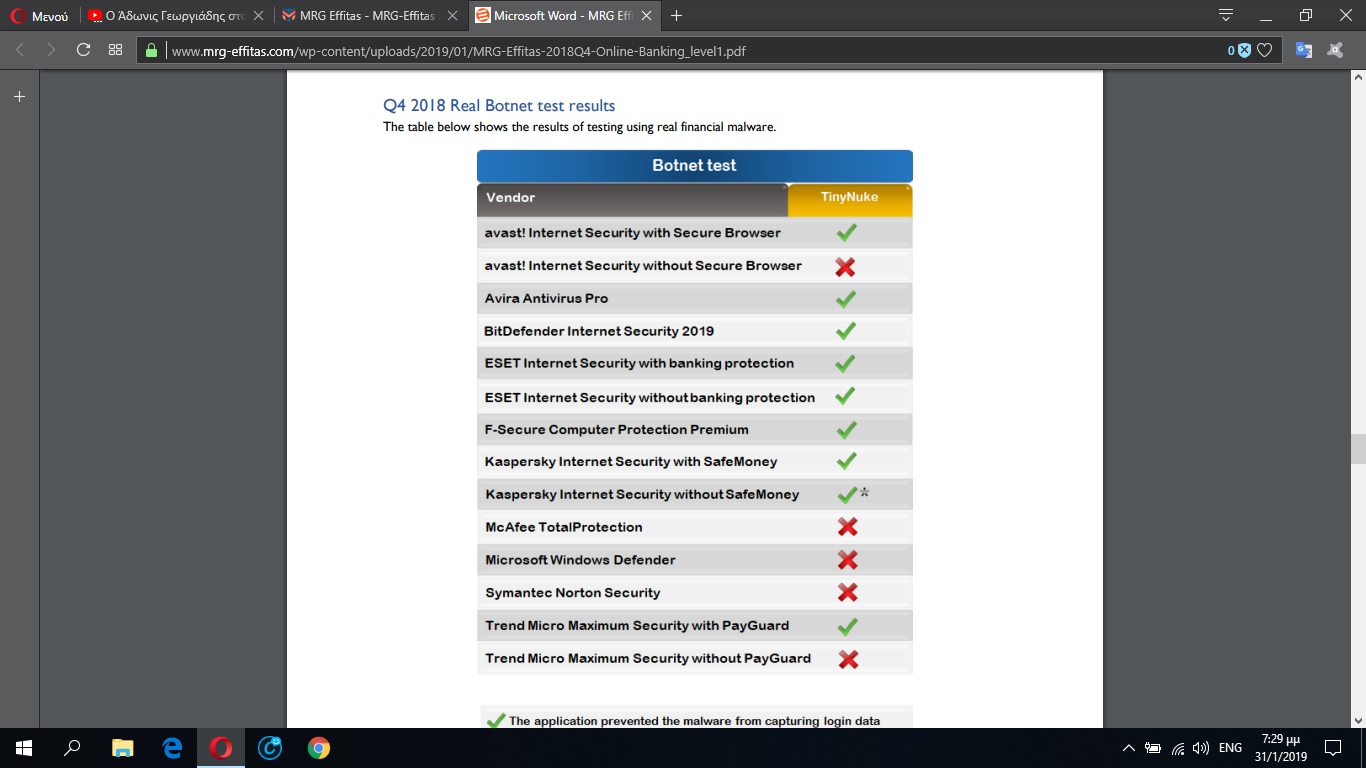Screen dimensions: 1366x768
Task: Reload the current page
Action: 83,50
